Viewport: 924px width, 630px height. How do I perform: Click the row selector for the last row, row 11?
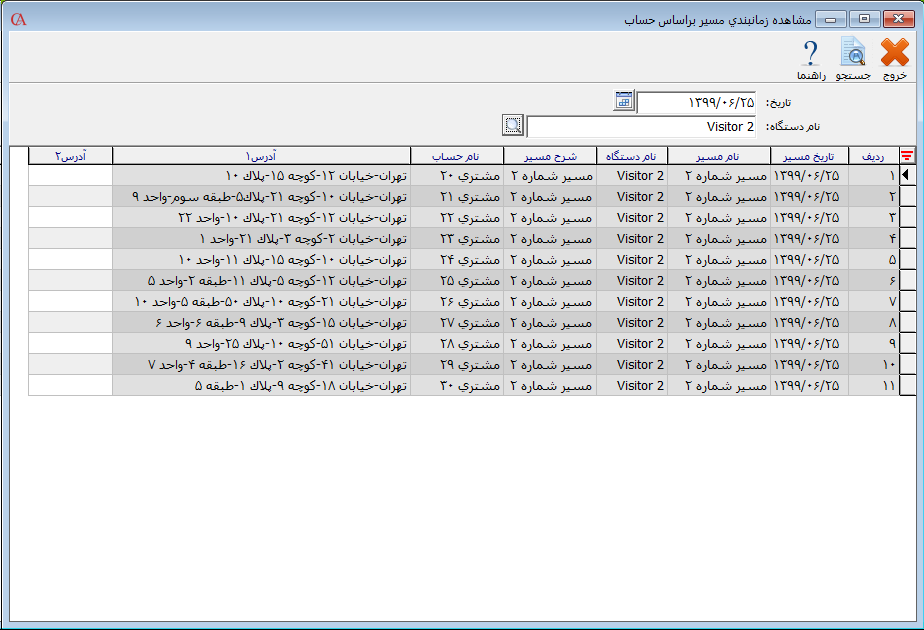tap(908, 386)
